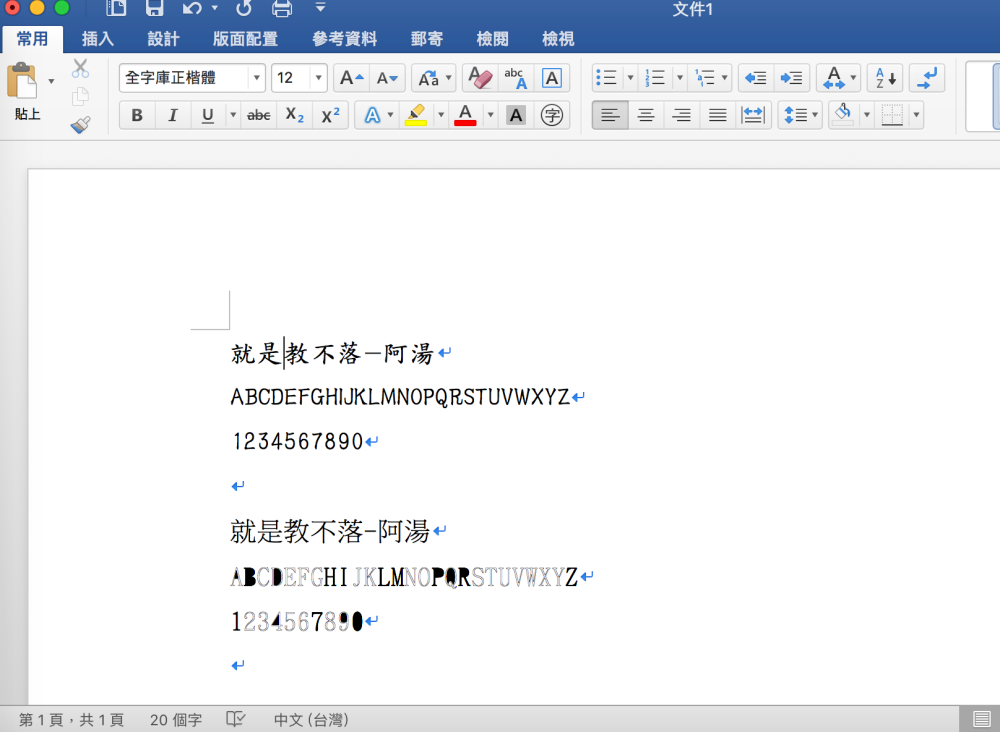The height and width of the screenshot is (732, 1000).
Task: Toggle Italic formatting
Action: click(x=172, y=115)
